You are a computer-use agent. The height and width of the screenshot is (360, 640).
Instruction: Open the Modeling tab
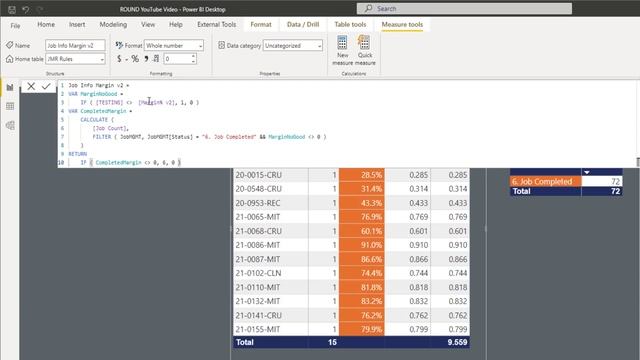point(113,24)
